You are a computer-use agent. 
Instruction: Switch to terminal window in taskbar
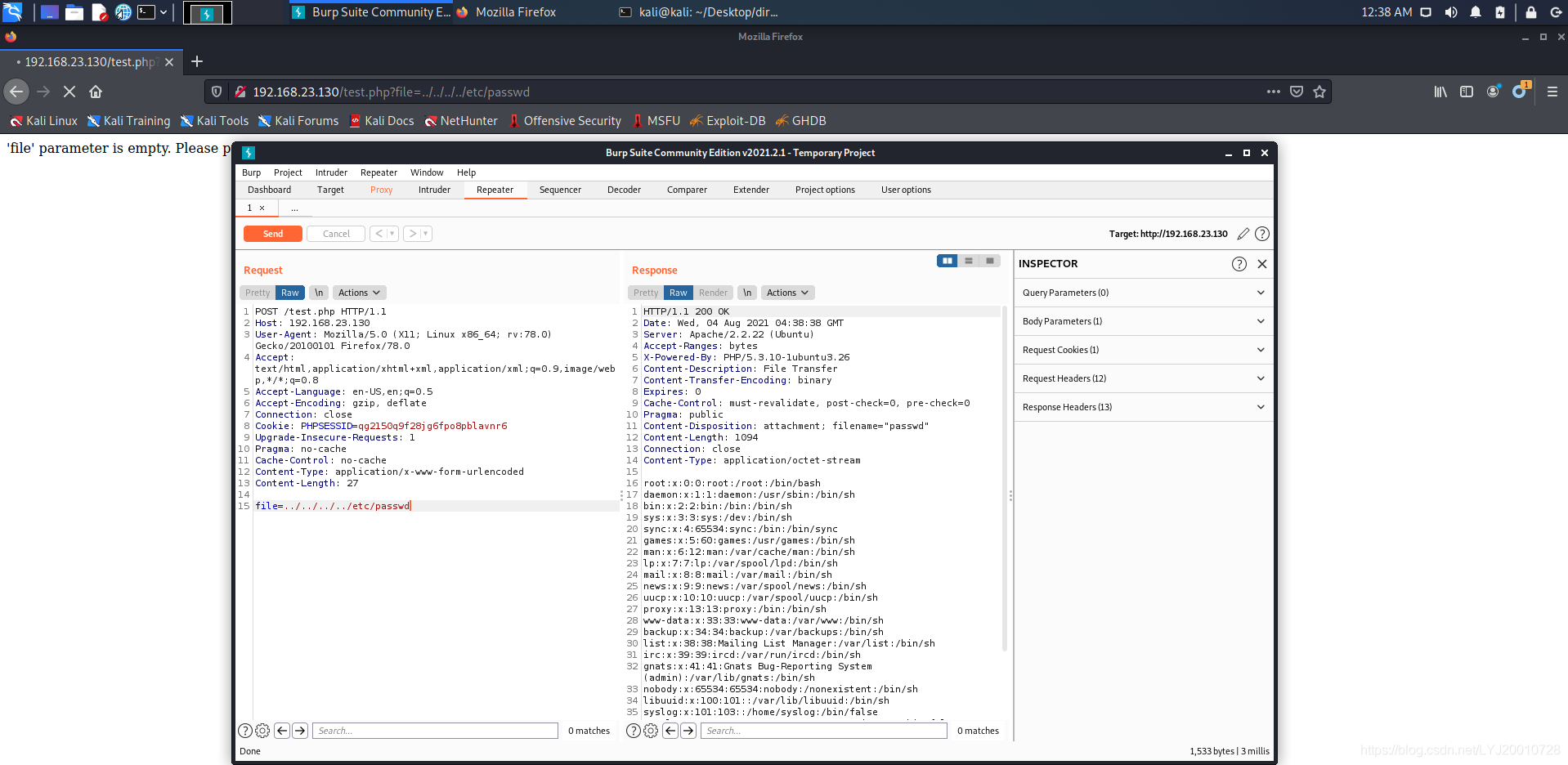point(699,12)
